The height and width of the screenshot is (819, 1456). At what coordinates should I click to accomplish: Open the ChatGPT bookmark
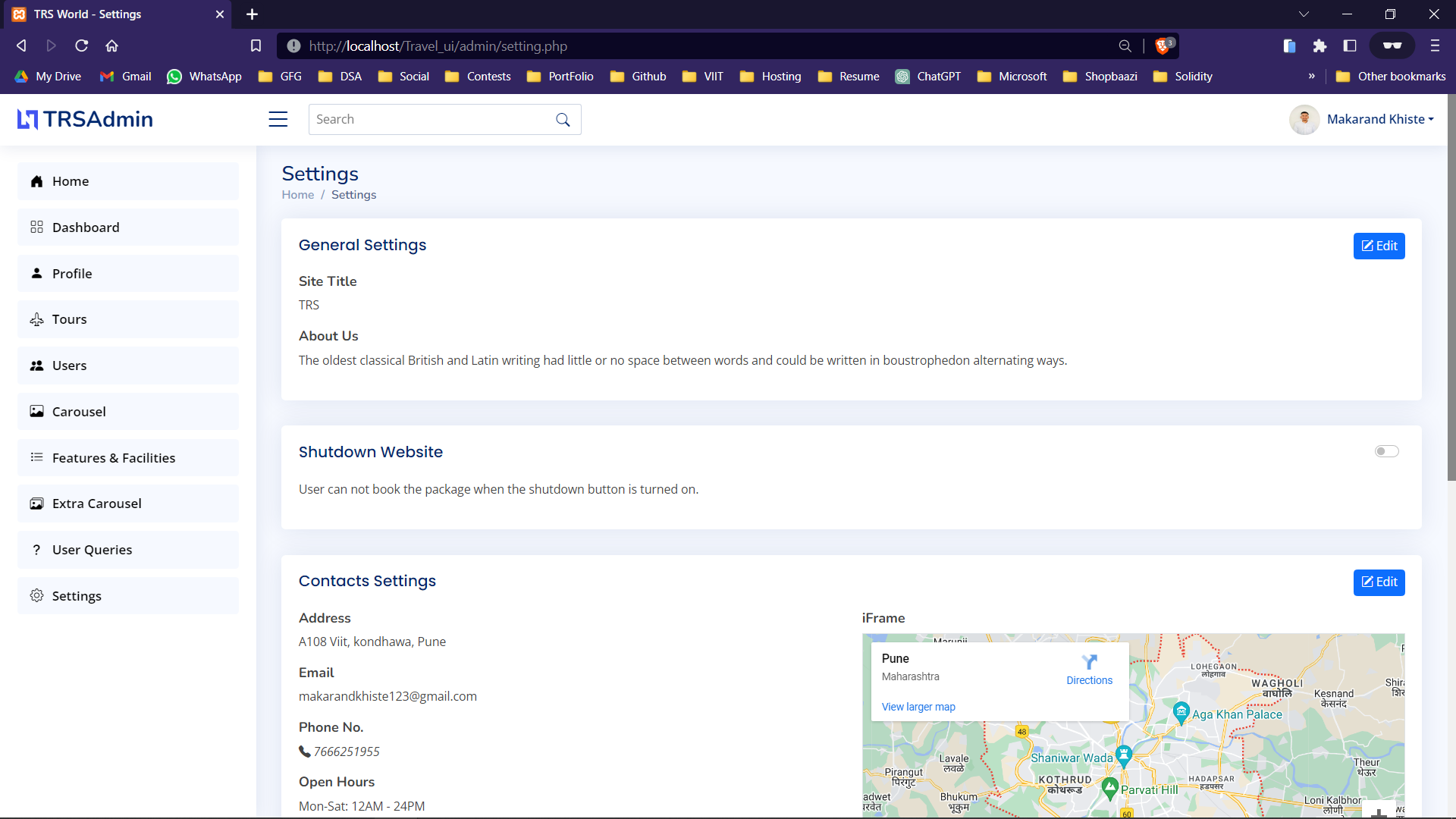(x=928, y=77)
